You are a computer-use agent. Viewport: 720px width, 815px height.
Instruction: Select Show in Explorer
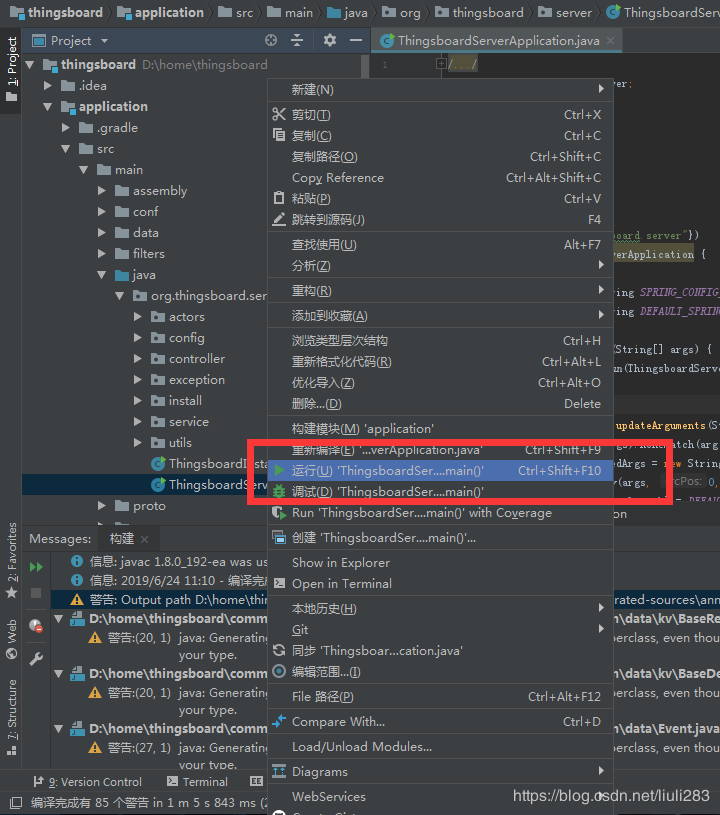[440, 563]
